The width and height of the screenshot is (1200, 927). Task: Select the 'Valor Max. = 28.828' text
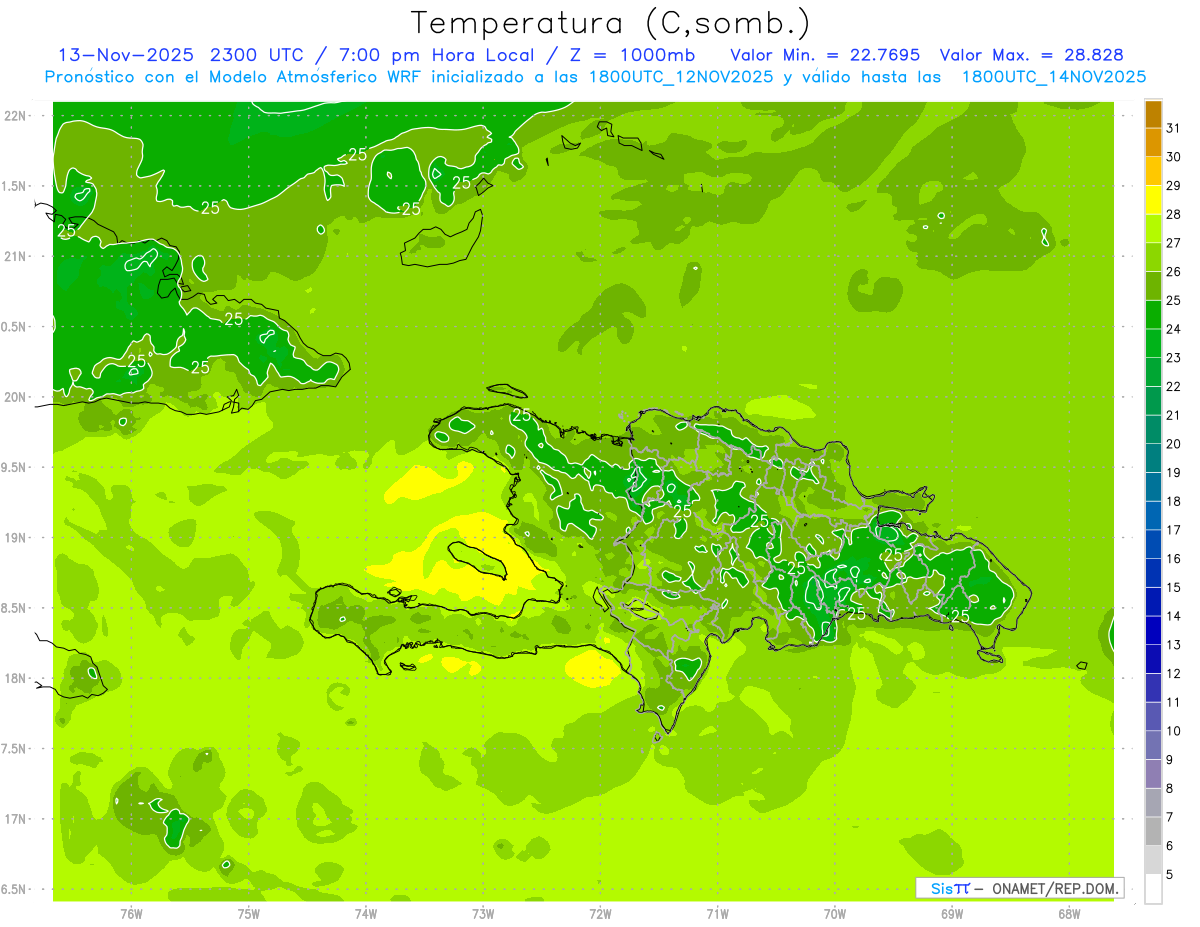(x=1031, y=54)
